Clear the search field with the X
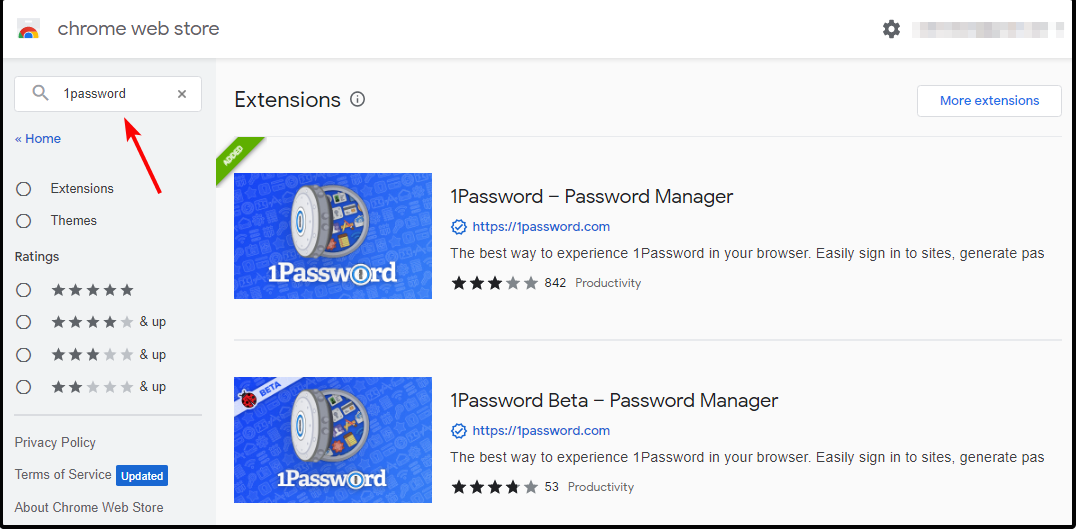1076x529 pixels. 182,94
